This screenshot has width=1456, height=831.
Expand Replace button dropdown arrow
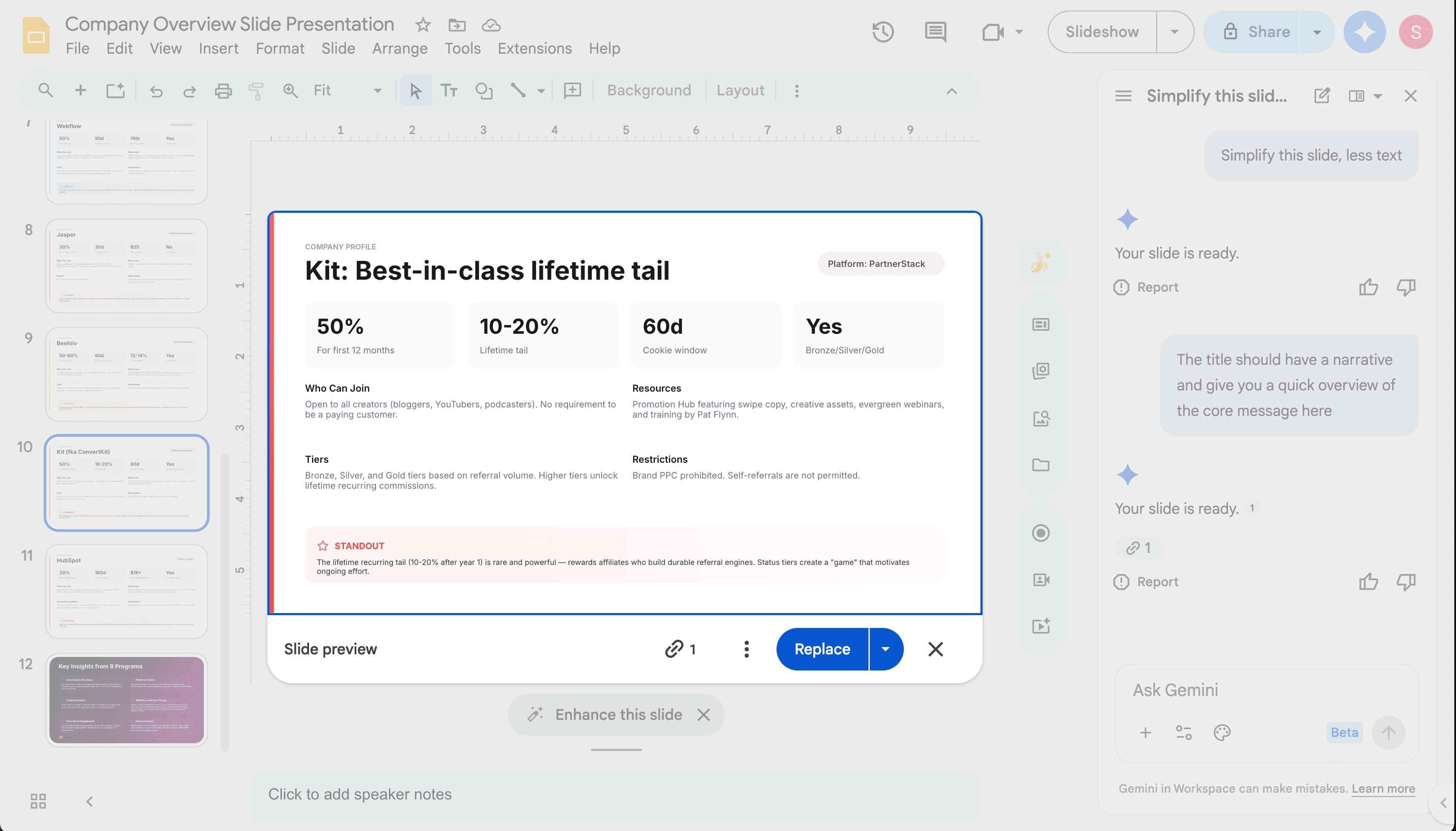(x=885, y=649)
